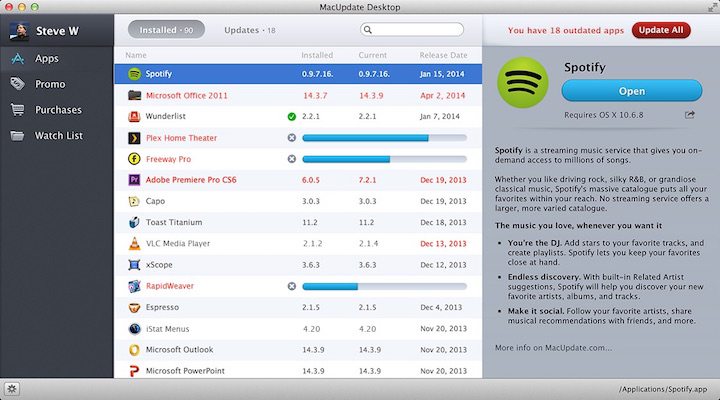Sort by the Current column header
Viewport: 720px width, 400px height.
pyautogui.click(x=372, y=55)
